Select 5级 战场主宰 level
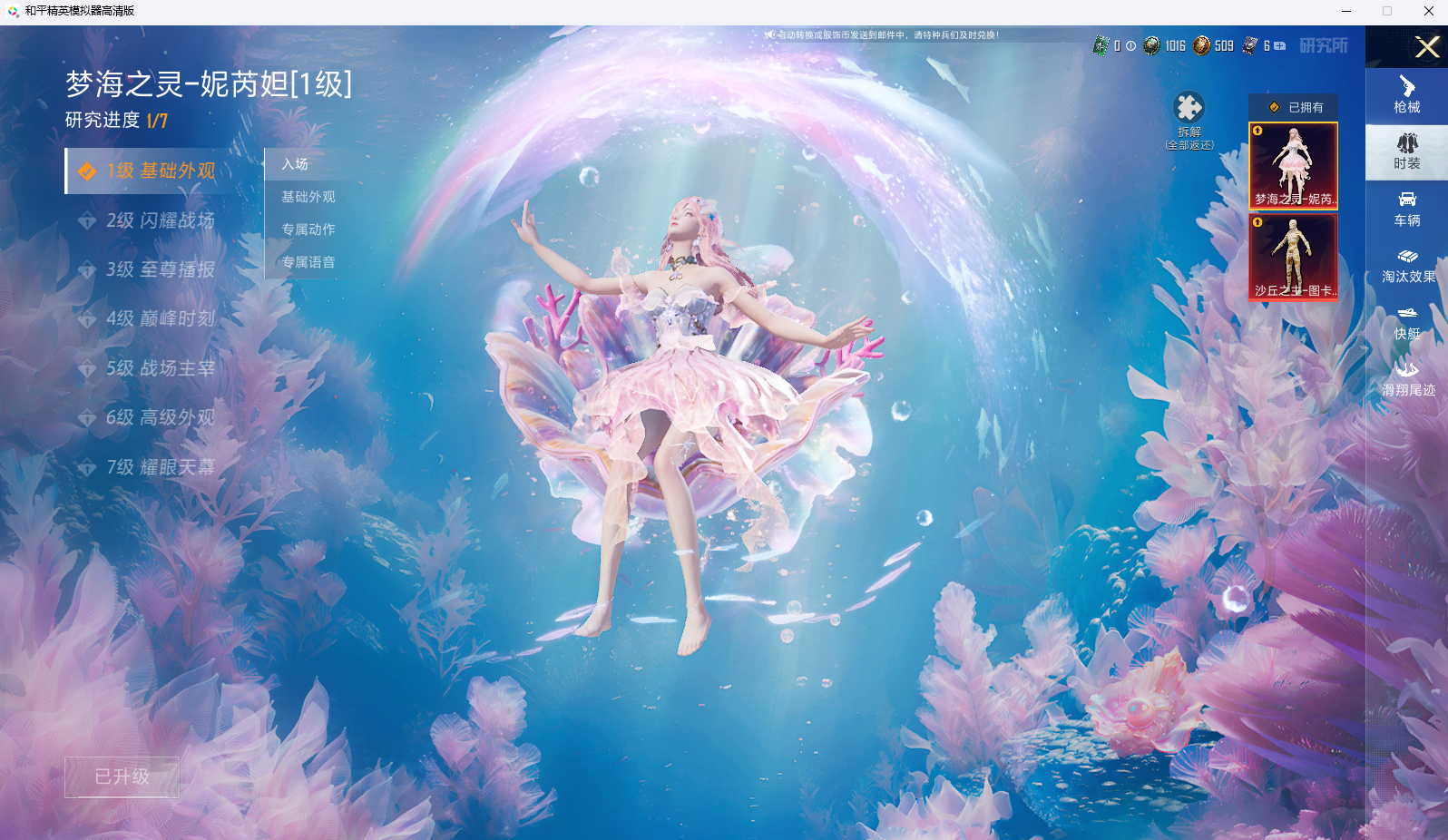The width and height of the screenshot is (1448, 840). click(x=160, y=368)
